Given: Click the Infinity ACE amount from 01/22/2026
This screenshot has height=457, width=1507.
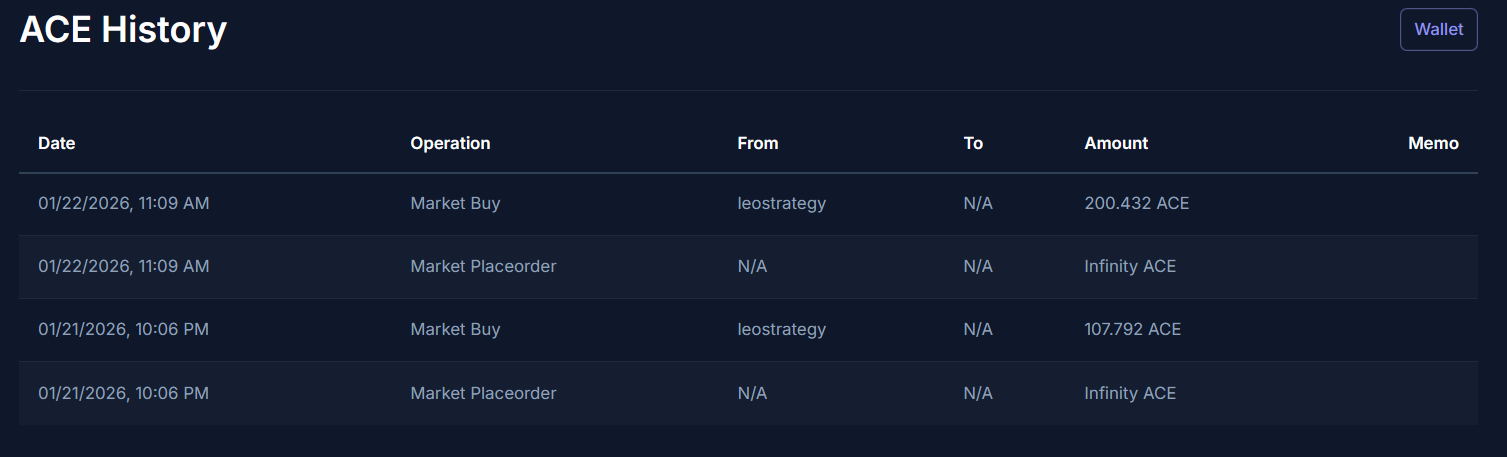Looking at the screenshot, I should point(1130,266).
